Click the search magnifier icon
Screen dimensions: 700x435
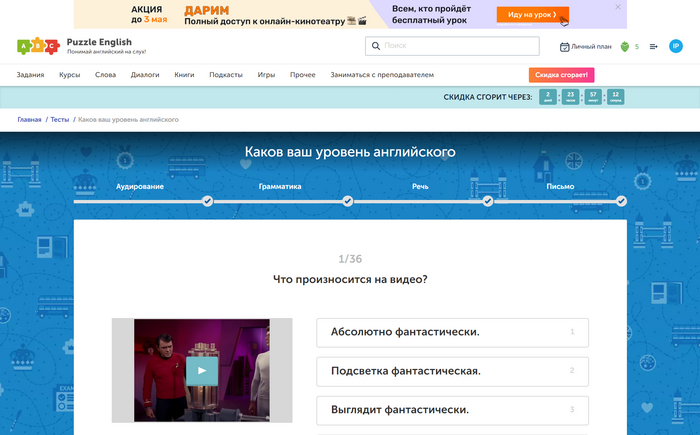point(374,46)
